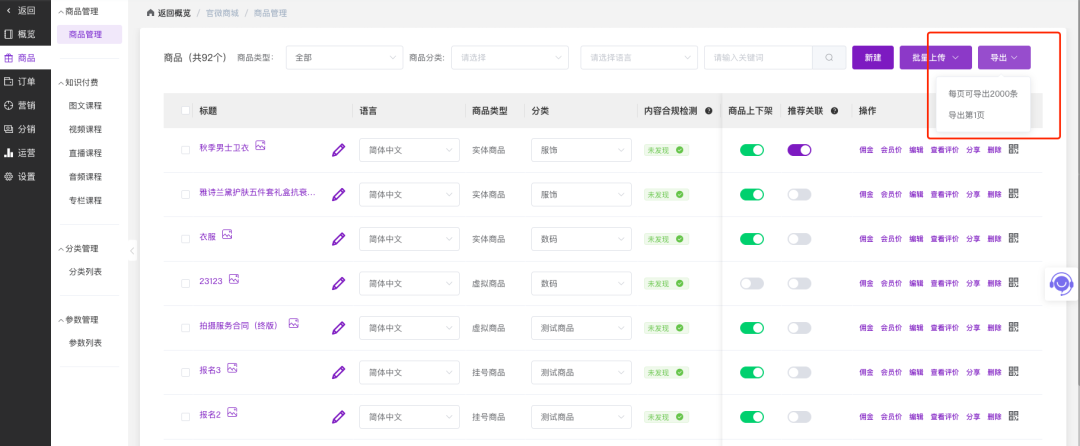Click the QR code icon in 衣服 row

click(x=1013, y=239)
